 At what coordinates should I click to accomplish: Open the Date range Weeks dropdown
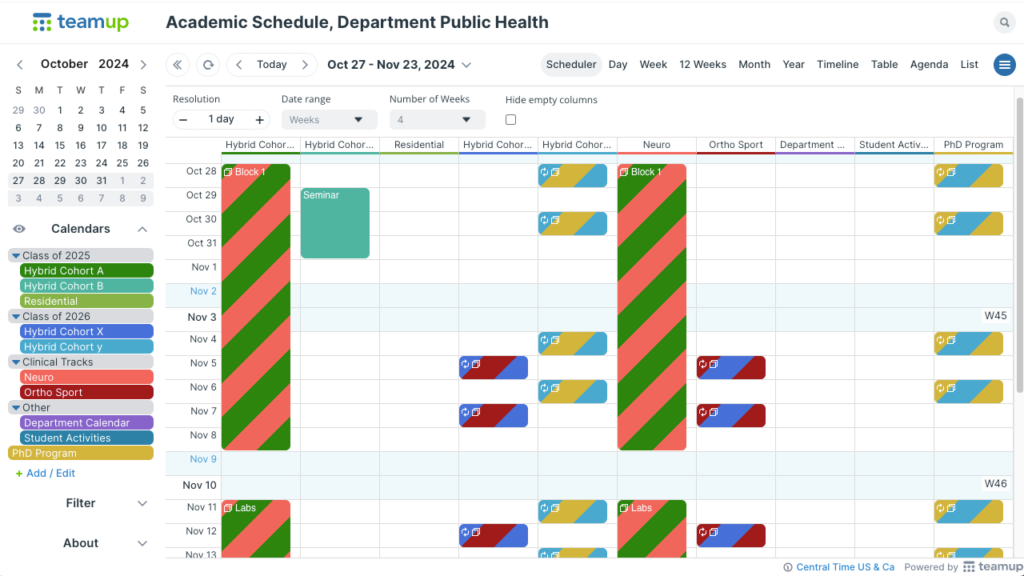329,118
